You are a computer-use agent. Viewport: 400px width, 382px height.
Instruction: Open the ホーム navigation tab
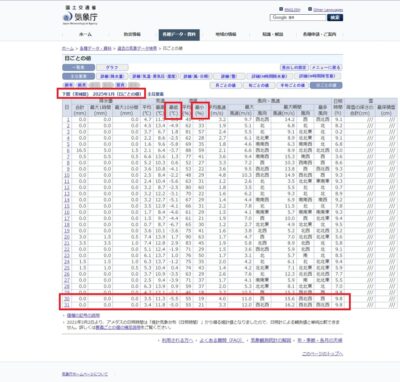tap(85, 34)
